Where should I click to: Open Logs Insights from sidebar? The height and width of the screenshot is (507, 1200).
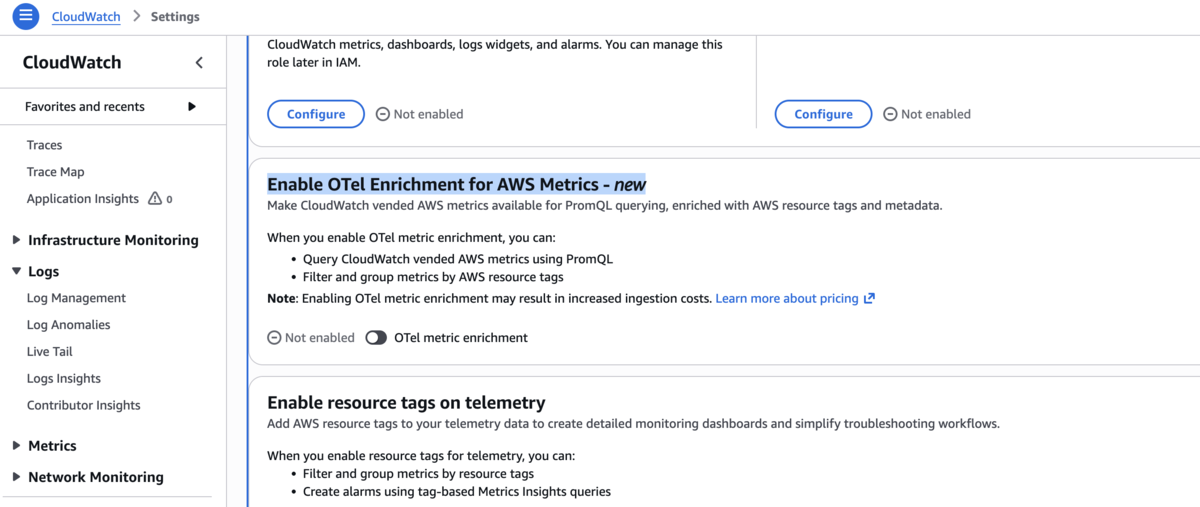[64, 379]
